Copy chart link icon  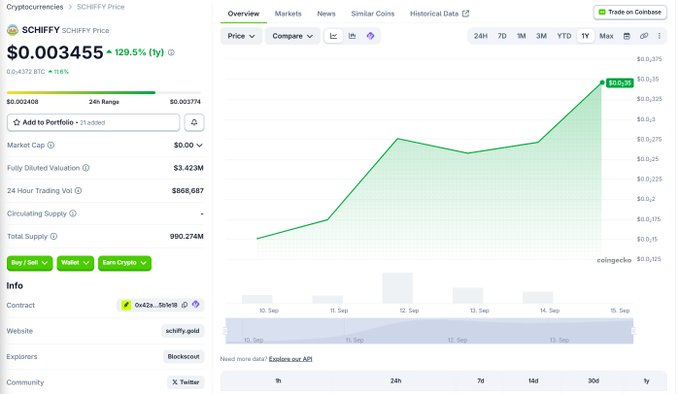(x=644, y=36)
